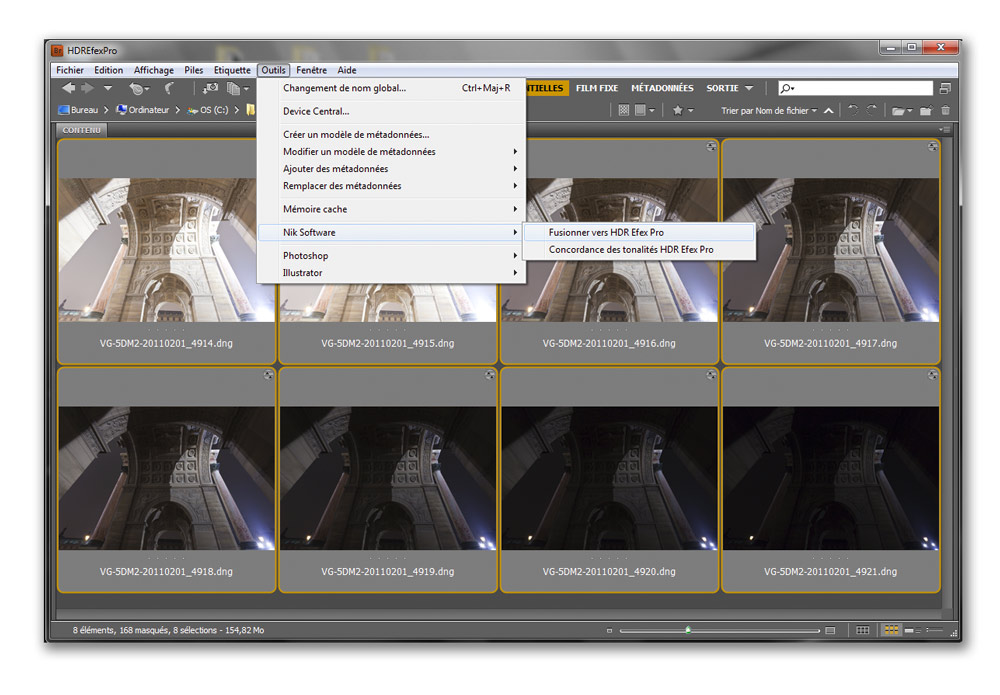Click the search input field
This screenshot has height=695, width=1000.
(855, 88)
